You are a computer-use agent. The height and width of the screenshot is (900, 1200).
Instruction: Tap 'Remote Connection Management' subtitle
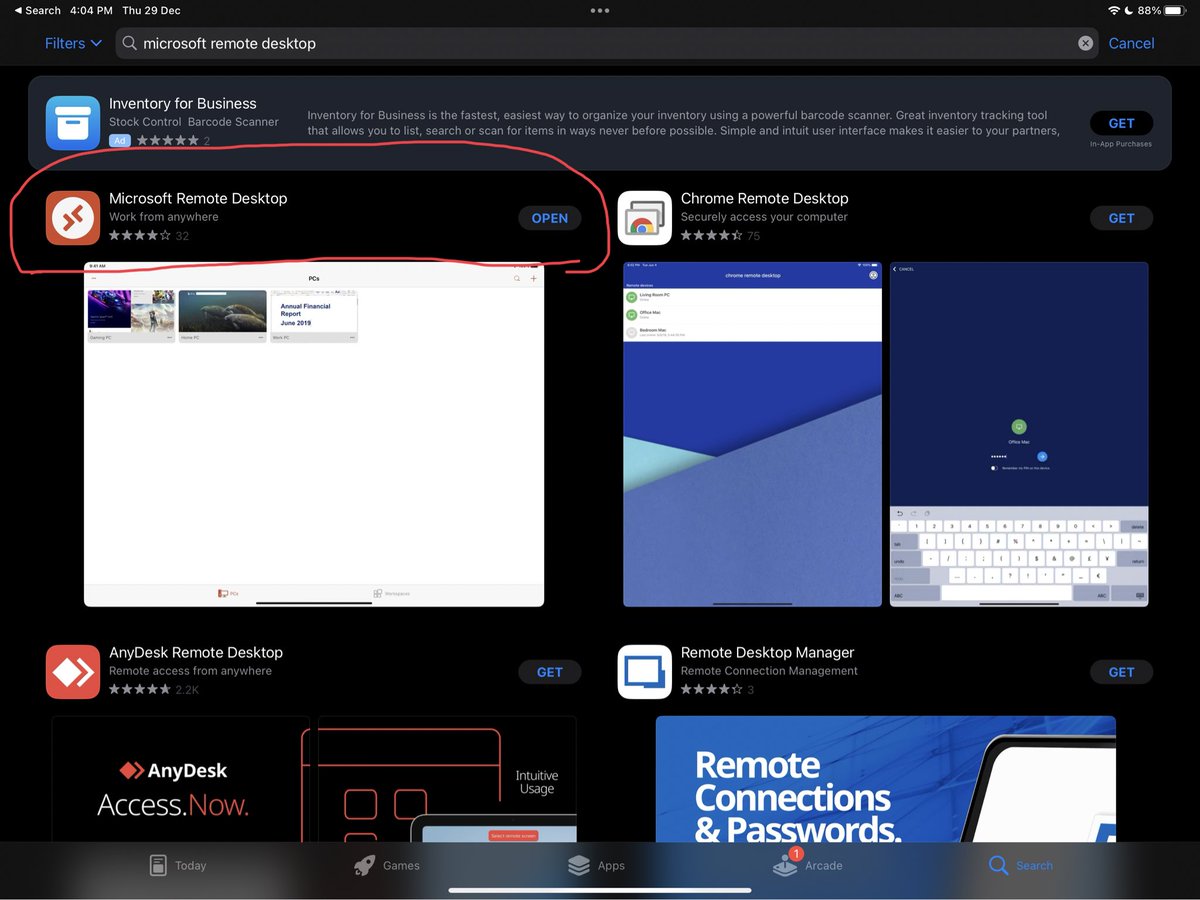pyautogui.click(x=769, y=671)
